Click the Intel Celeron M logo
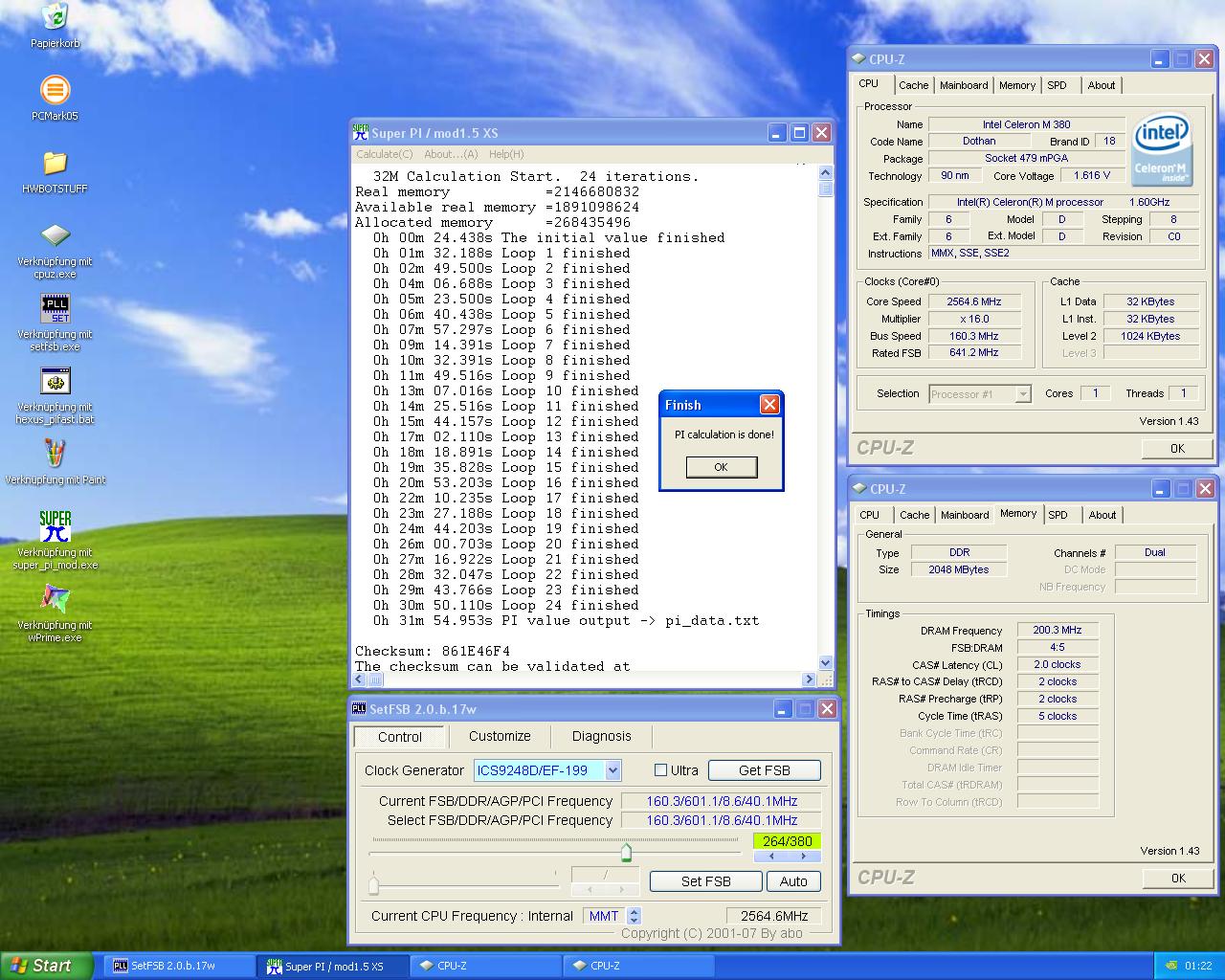The image size is (1225, 980). pyautogui.click(x=1161, y=150)
